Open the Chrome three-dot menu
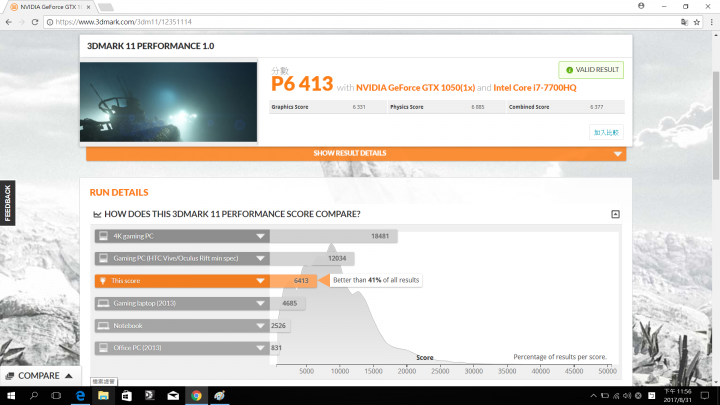 pos(712,22)
